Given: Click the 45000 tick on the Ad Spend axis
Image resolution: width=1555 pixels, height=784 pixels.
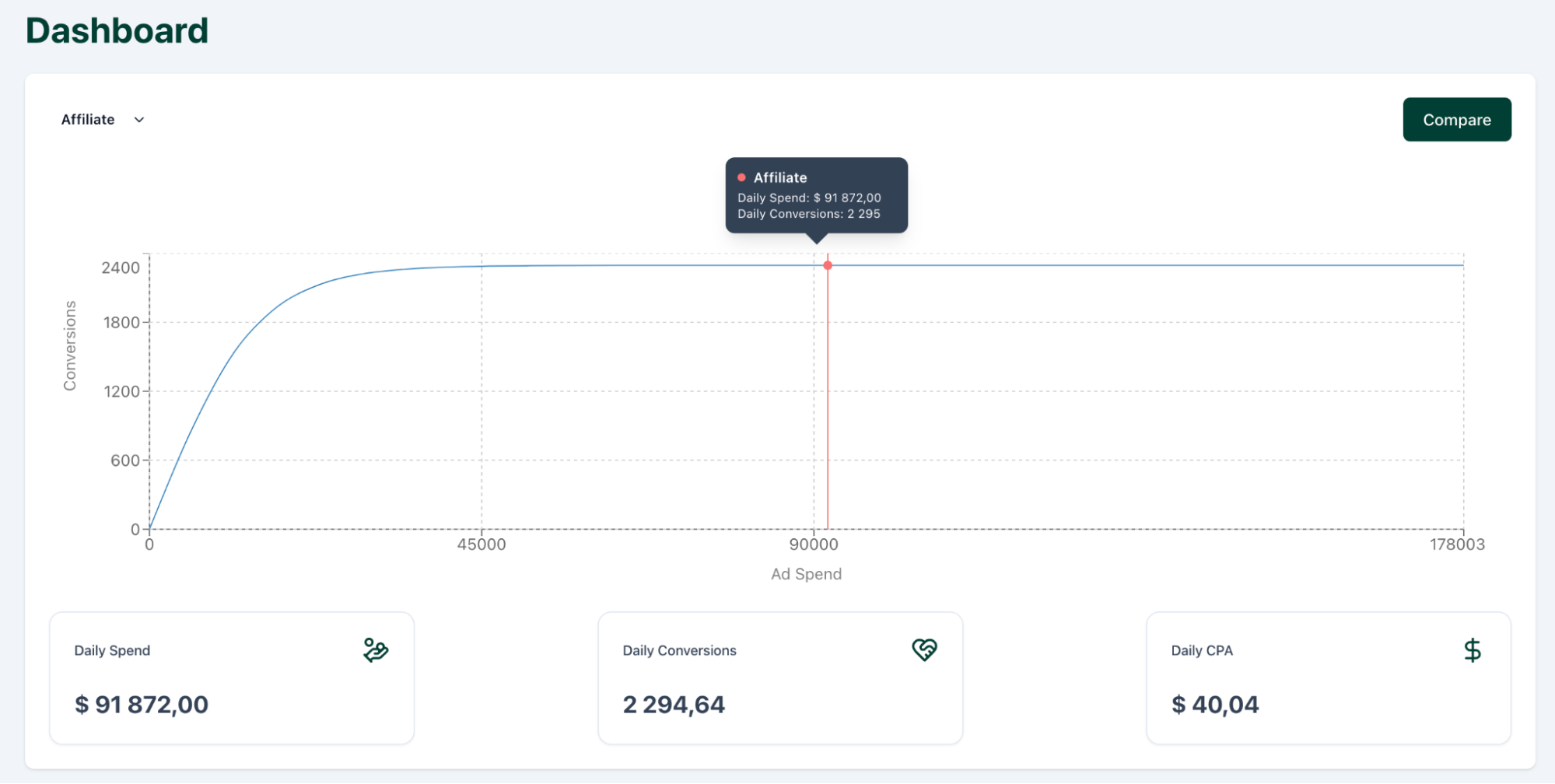Looking at the screenshot, I should [481, 544].
